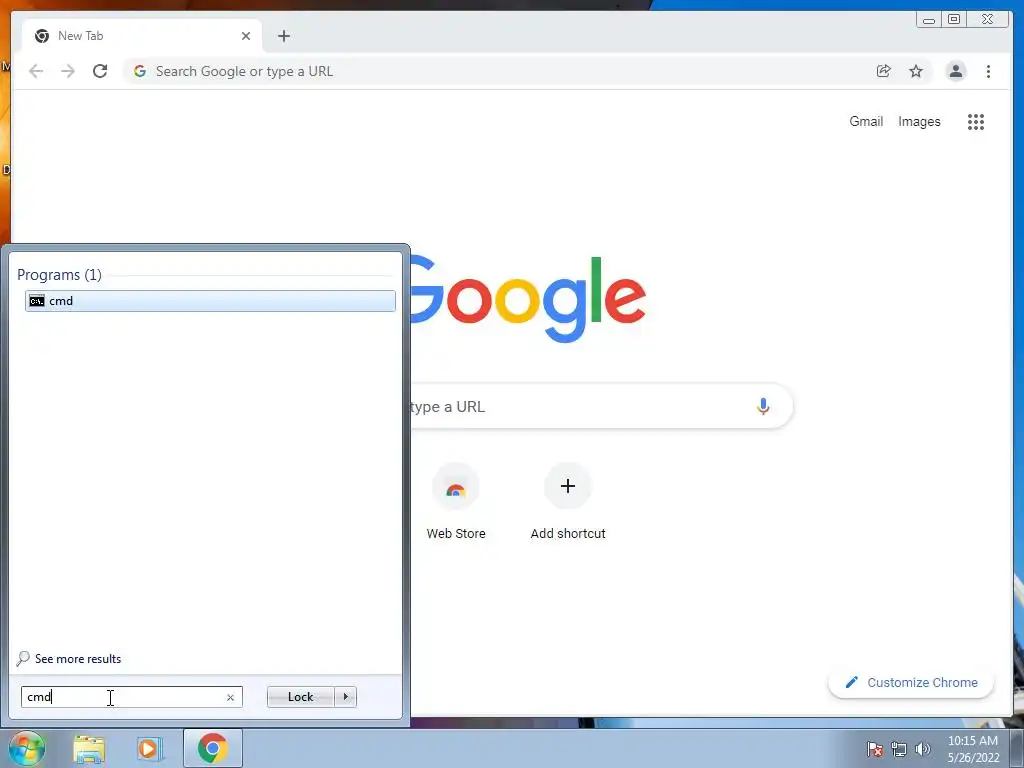Click the volume speaker tray icon

(923, 749)
